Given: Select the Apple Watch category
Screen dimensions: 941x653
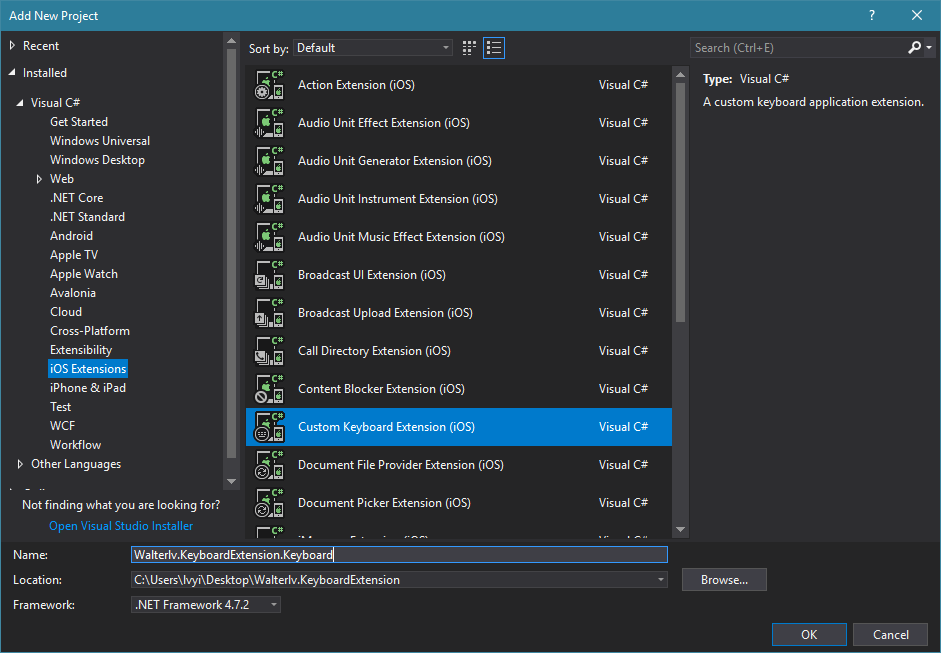Looking at the screenshot, I should (x=83, y=274).
